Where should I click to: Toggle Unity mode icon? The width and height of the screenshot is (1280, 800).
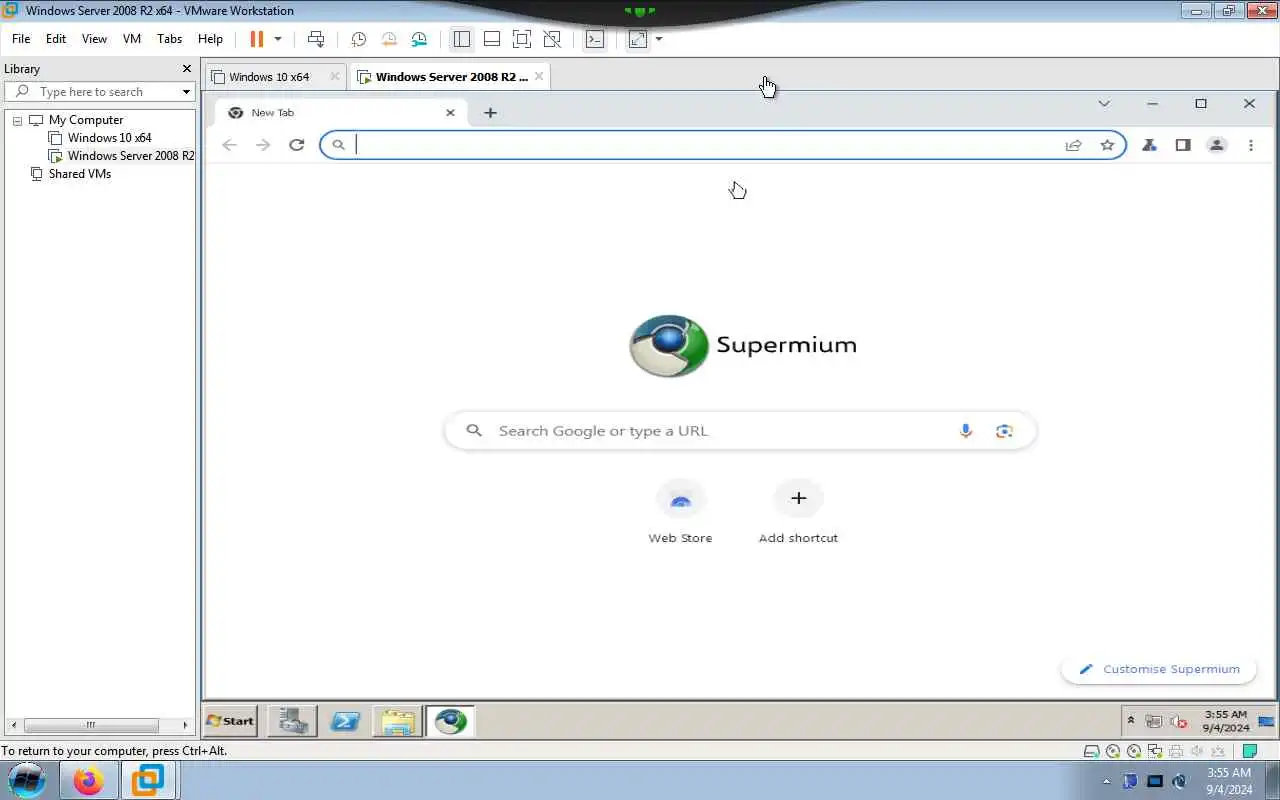[552, 39]
